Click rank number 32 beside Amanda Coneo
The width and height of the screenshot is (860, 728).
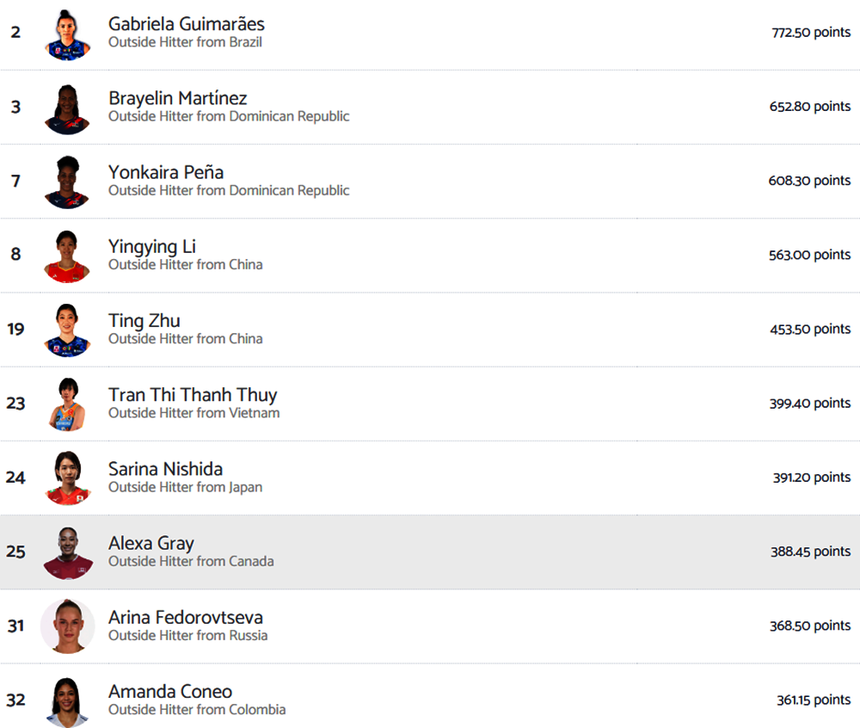15,700
